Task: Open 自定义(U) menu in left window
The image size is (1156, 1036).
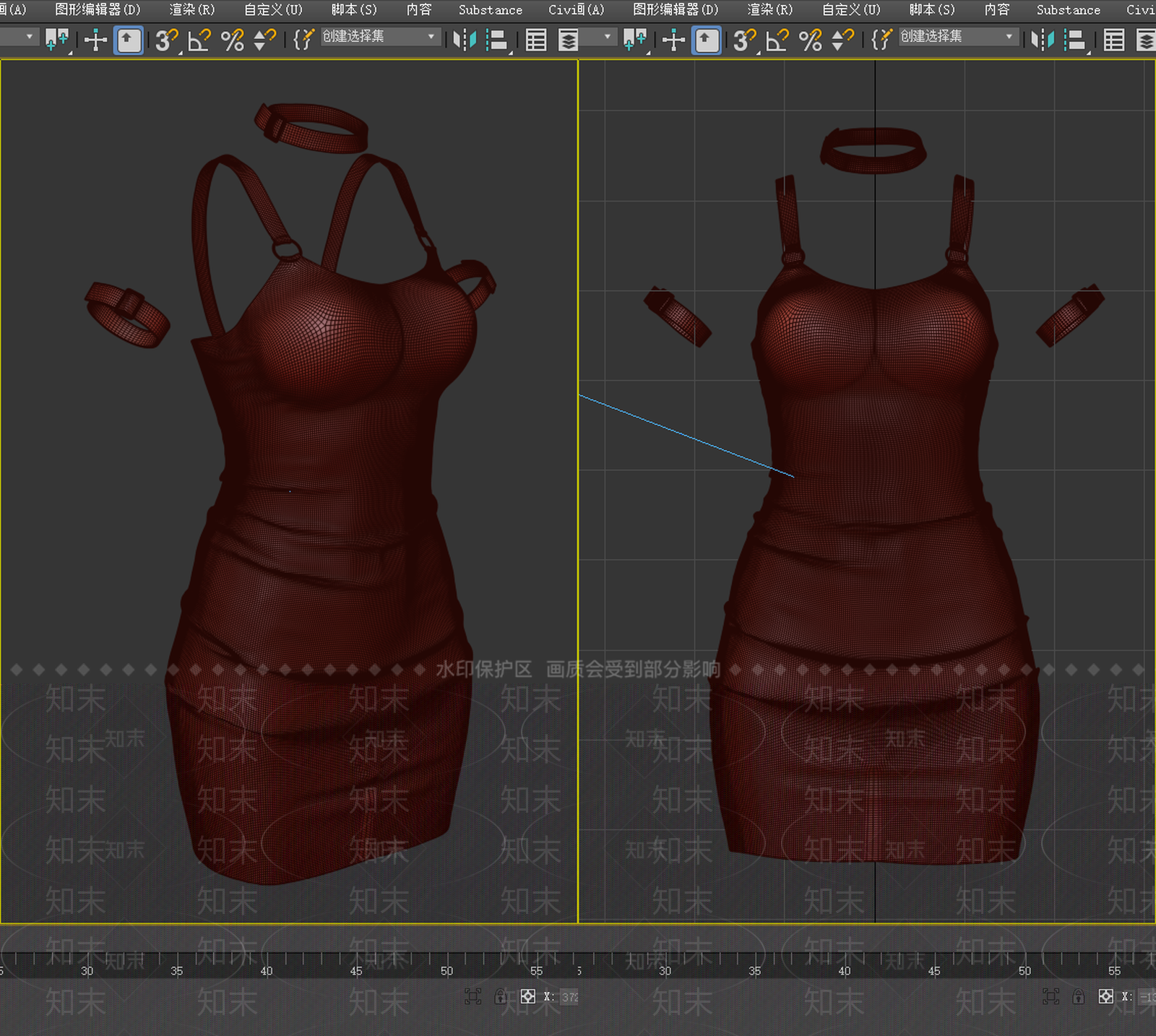Action: [x=273, y=9]
